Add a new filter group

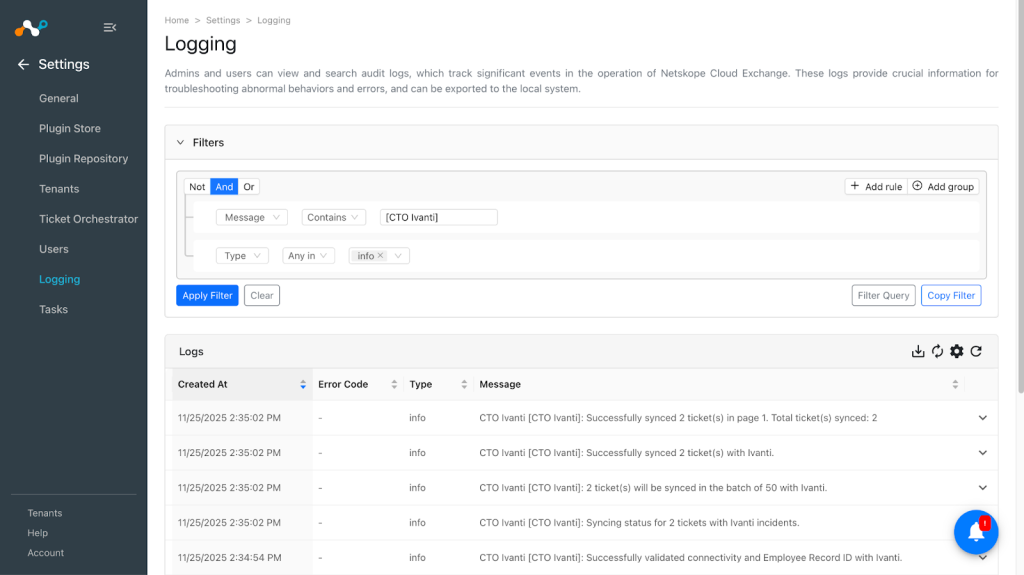point(943,187)
